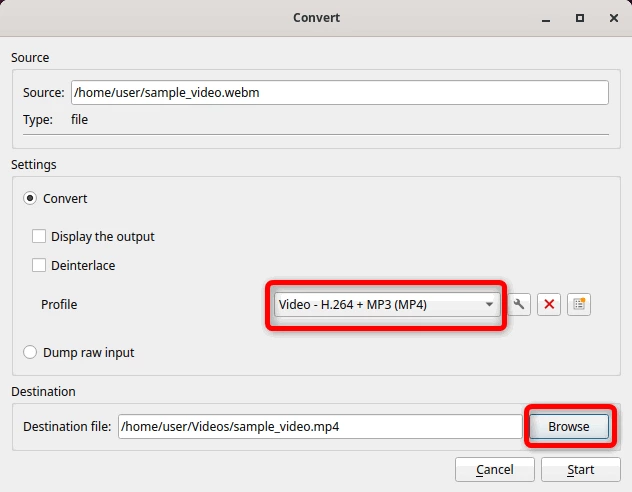Close the Convert dialog window
This screenshot has height=492, width=632.
613,18
